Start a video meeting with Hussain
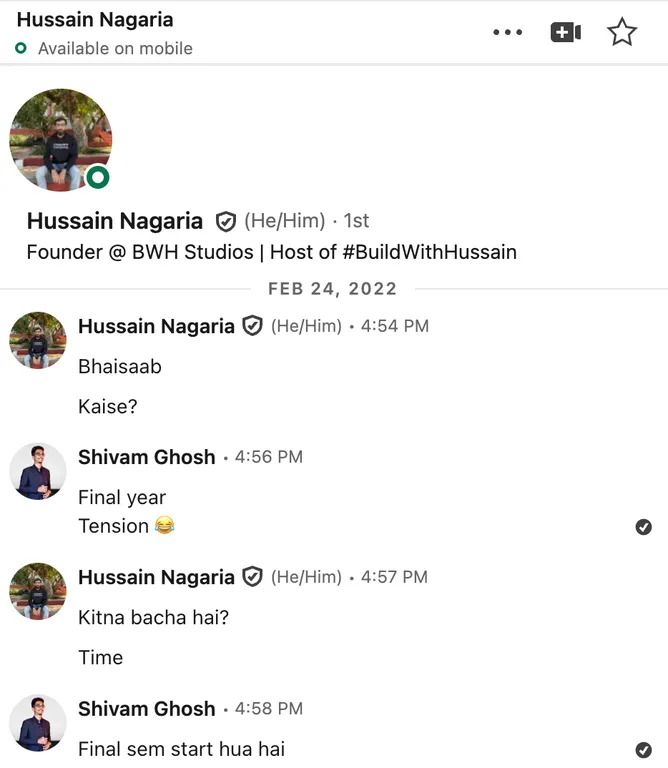This screenshot has height=768, width=668. [x=566, y=32]
